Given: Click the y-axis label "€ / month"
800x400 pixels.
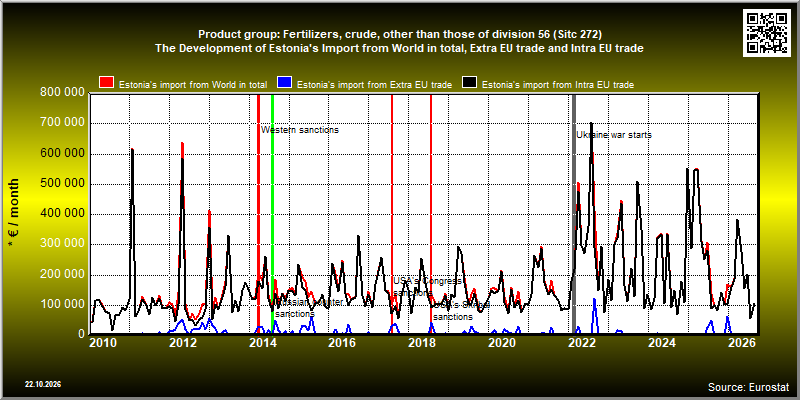Looking at the screenshot, I should (13, 213).
